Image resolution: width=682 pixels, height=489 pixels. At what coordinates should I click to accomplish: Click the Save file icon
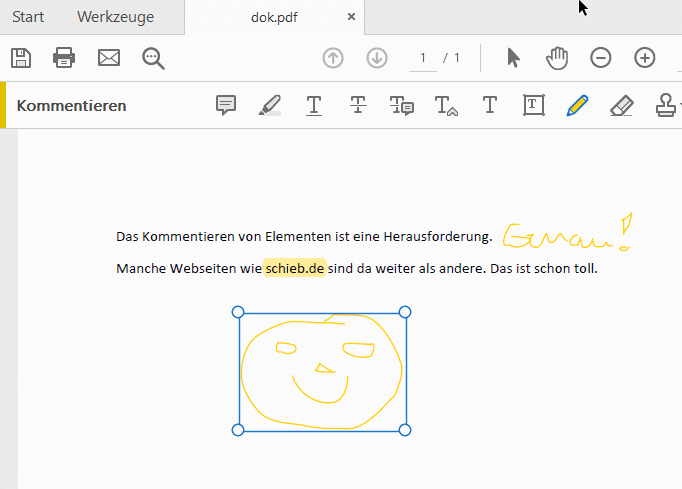[20, 58]
